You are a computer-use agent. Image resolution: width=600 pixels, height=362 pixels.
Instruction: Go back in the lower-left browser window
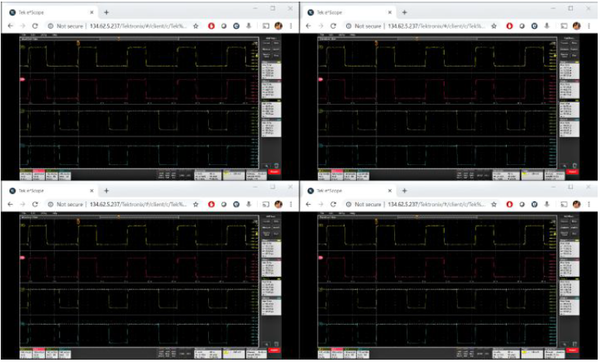(10, 204)
